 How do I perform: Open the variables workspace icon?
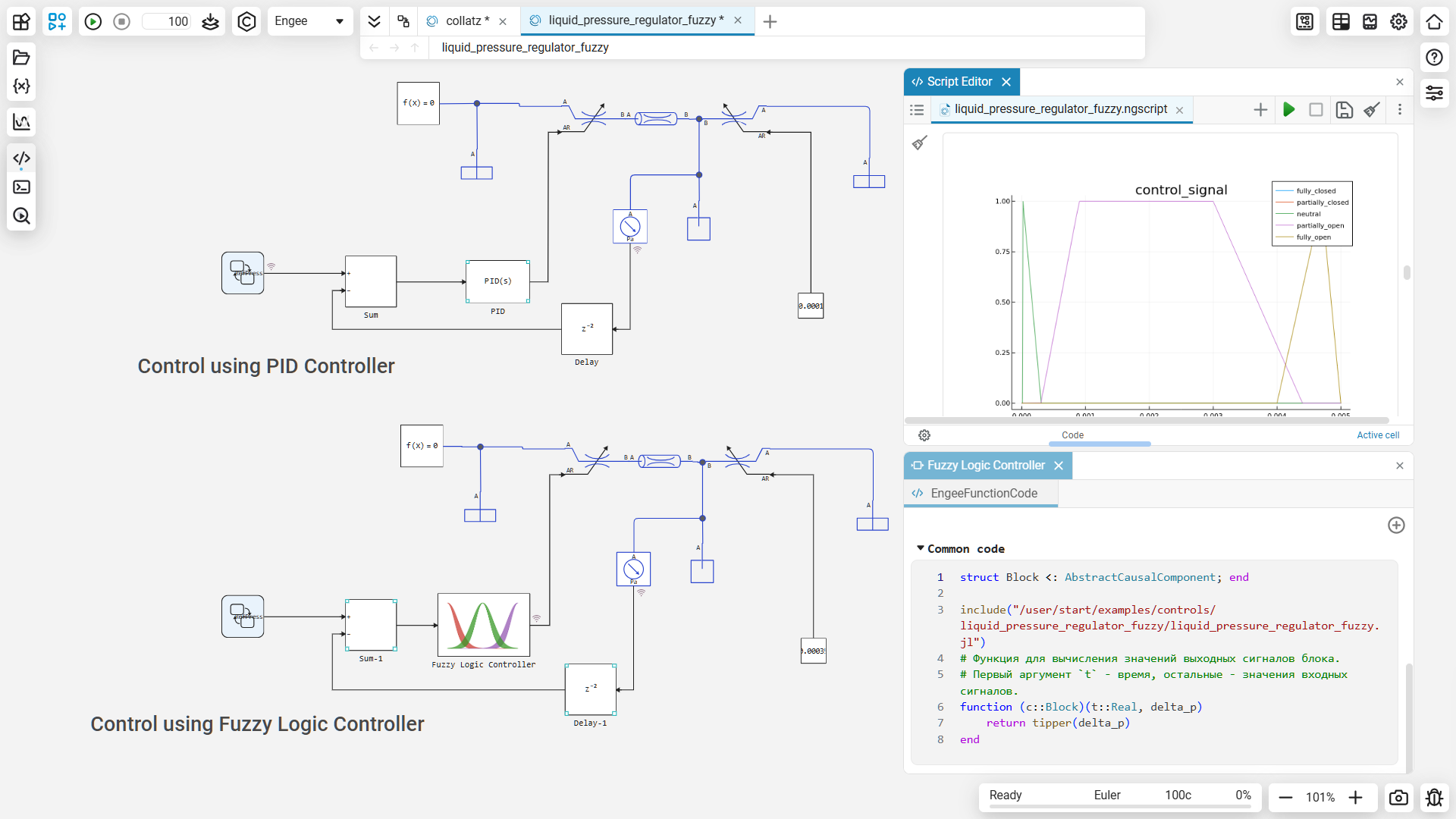pos(21,86)
